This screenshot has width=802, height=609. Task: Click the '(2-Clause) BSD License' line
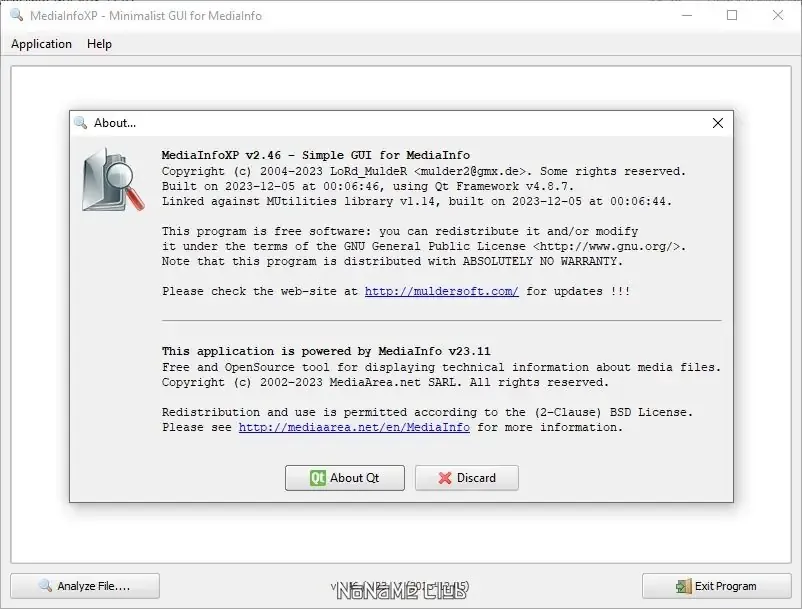427,412
